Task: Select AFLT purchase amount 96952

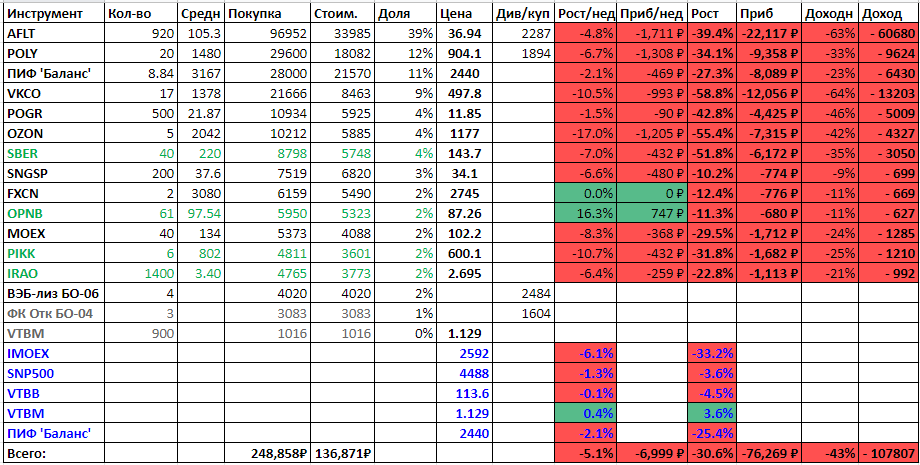Action: [x=267, y=34]
